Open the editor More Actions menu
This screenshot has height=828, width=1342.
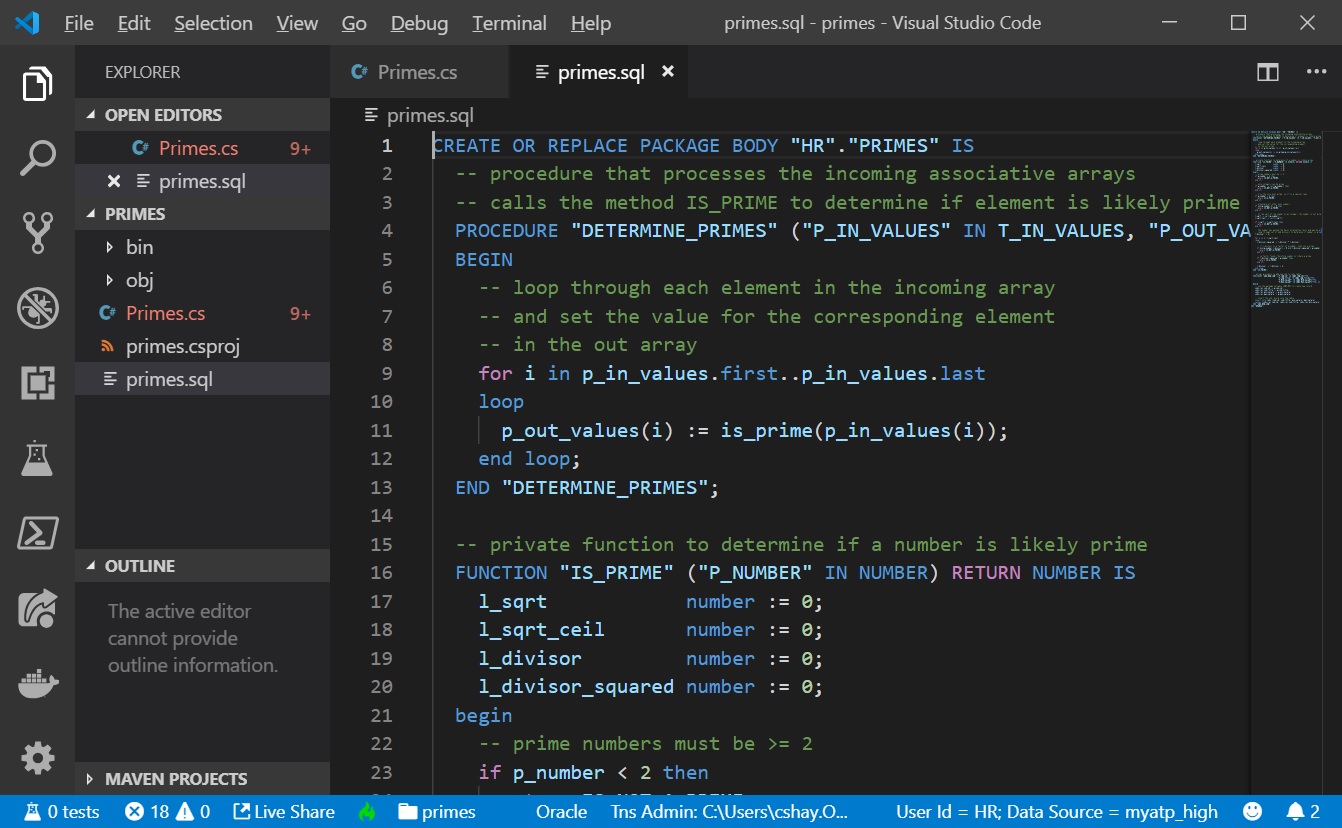(x=1316, y=72)
